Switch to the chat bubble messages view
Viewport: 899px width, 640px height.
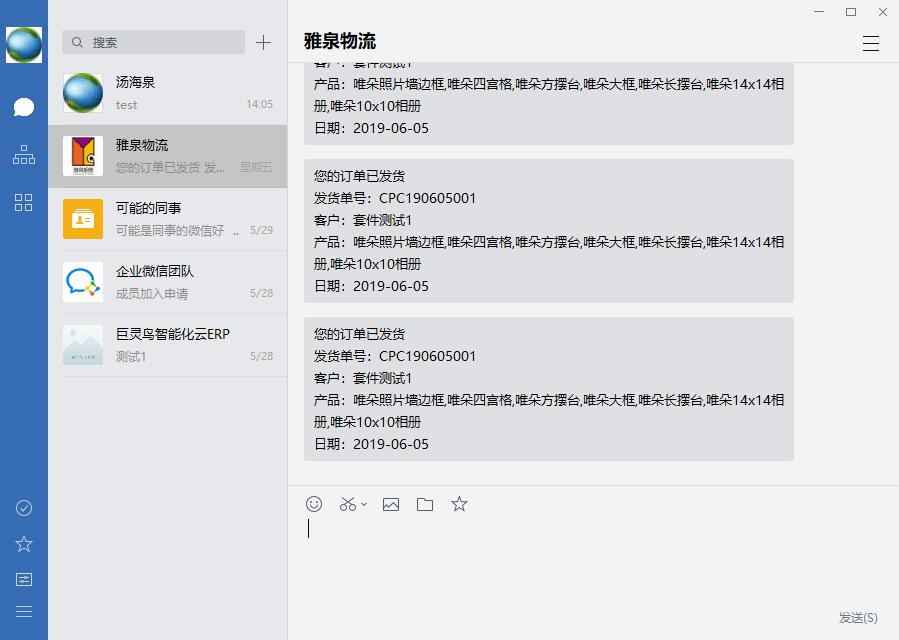coord(23,107)
